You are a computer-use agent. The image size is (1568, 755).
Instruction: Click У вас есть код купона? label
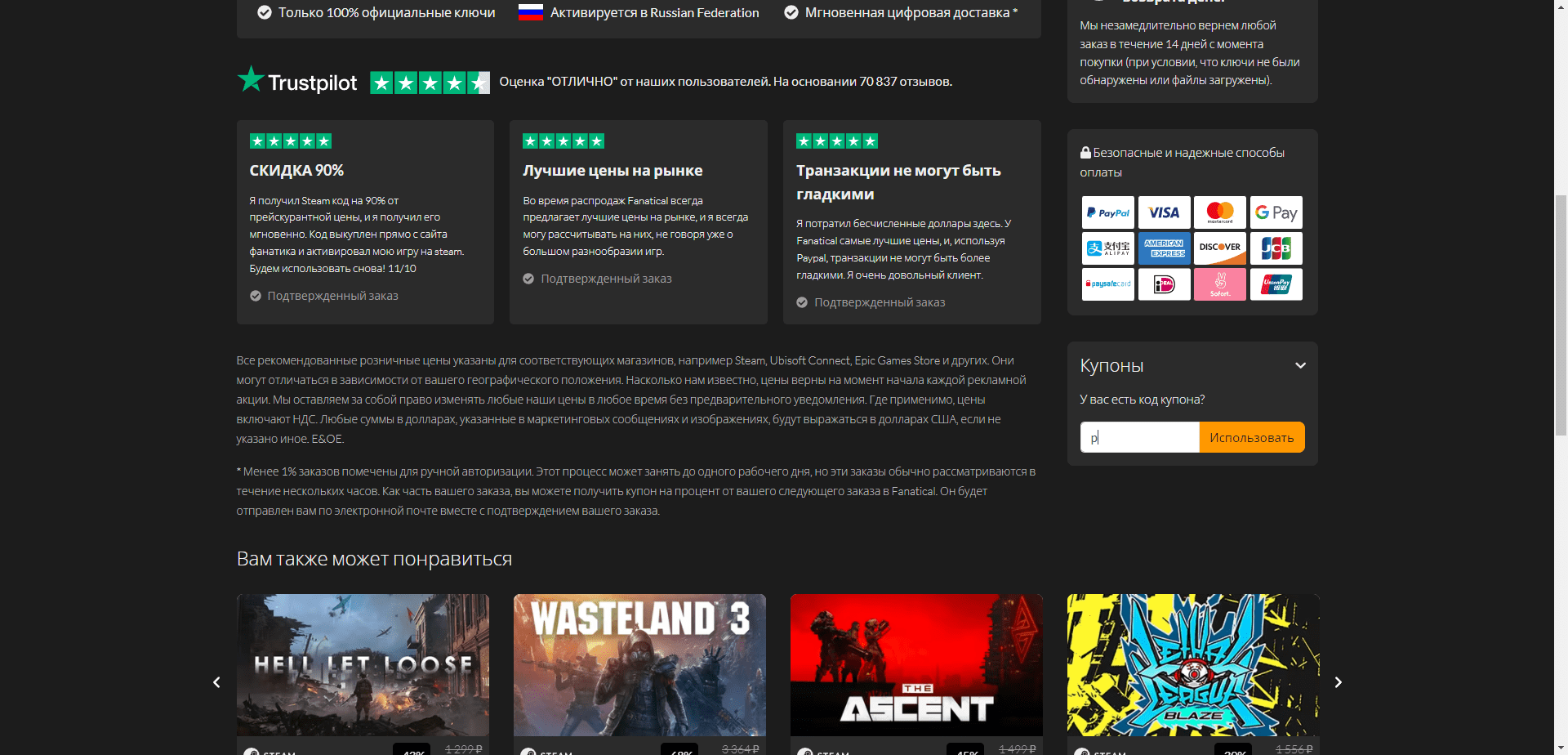(x=1142, y=400)
